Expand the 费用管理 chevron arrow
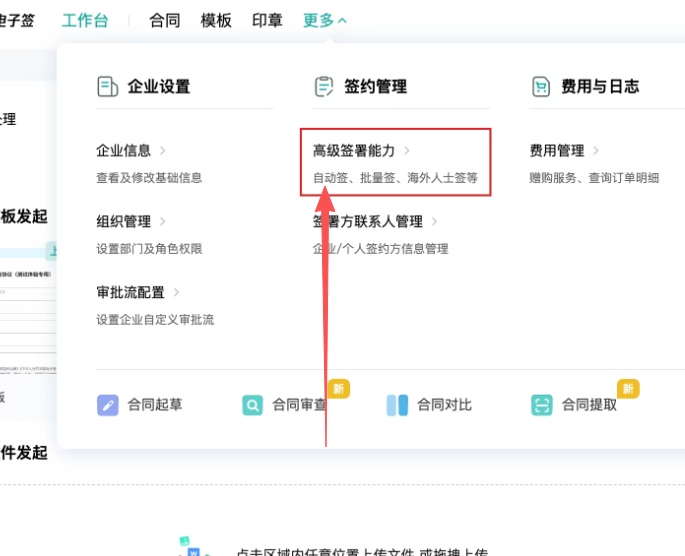 pyautogui.click(x=596, y=151)
